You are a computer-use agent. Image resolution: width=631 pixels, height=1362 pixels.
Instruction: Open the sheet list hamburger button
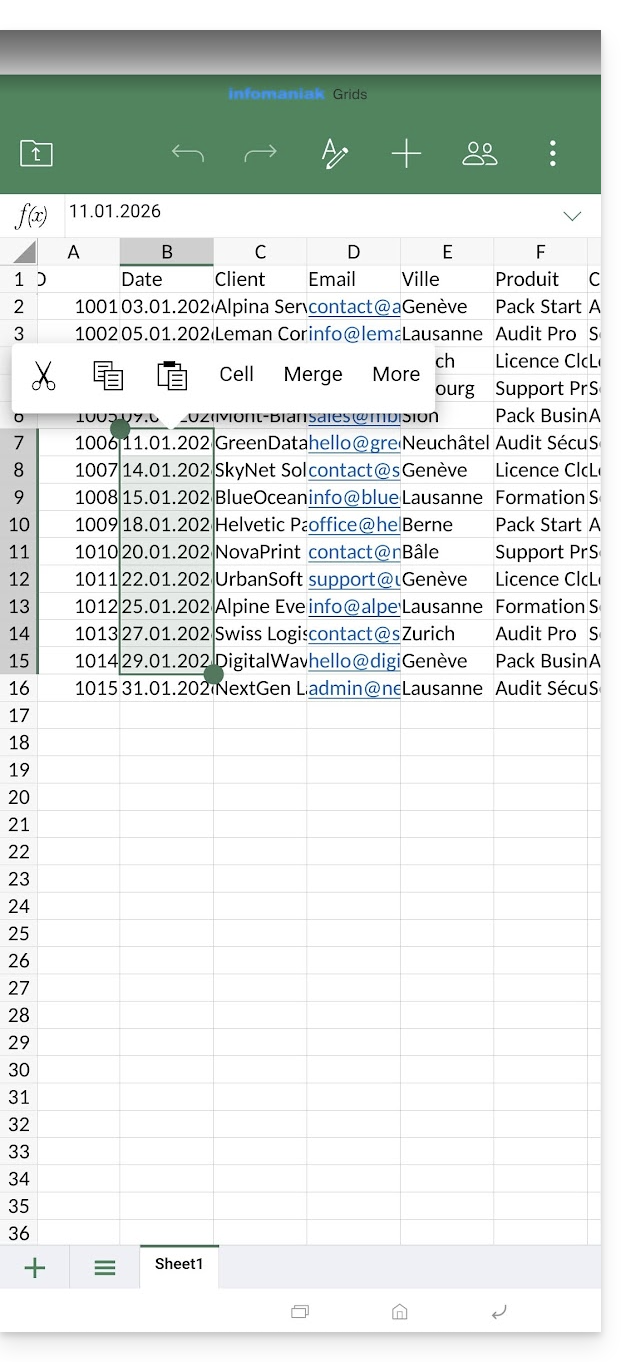click(x=105, y=1268)
